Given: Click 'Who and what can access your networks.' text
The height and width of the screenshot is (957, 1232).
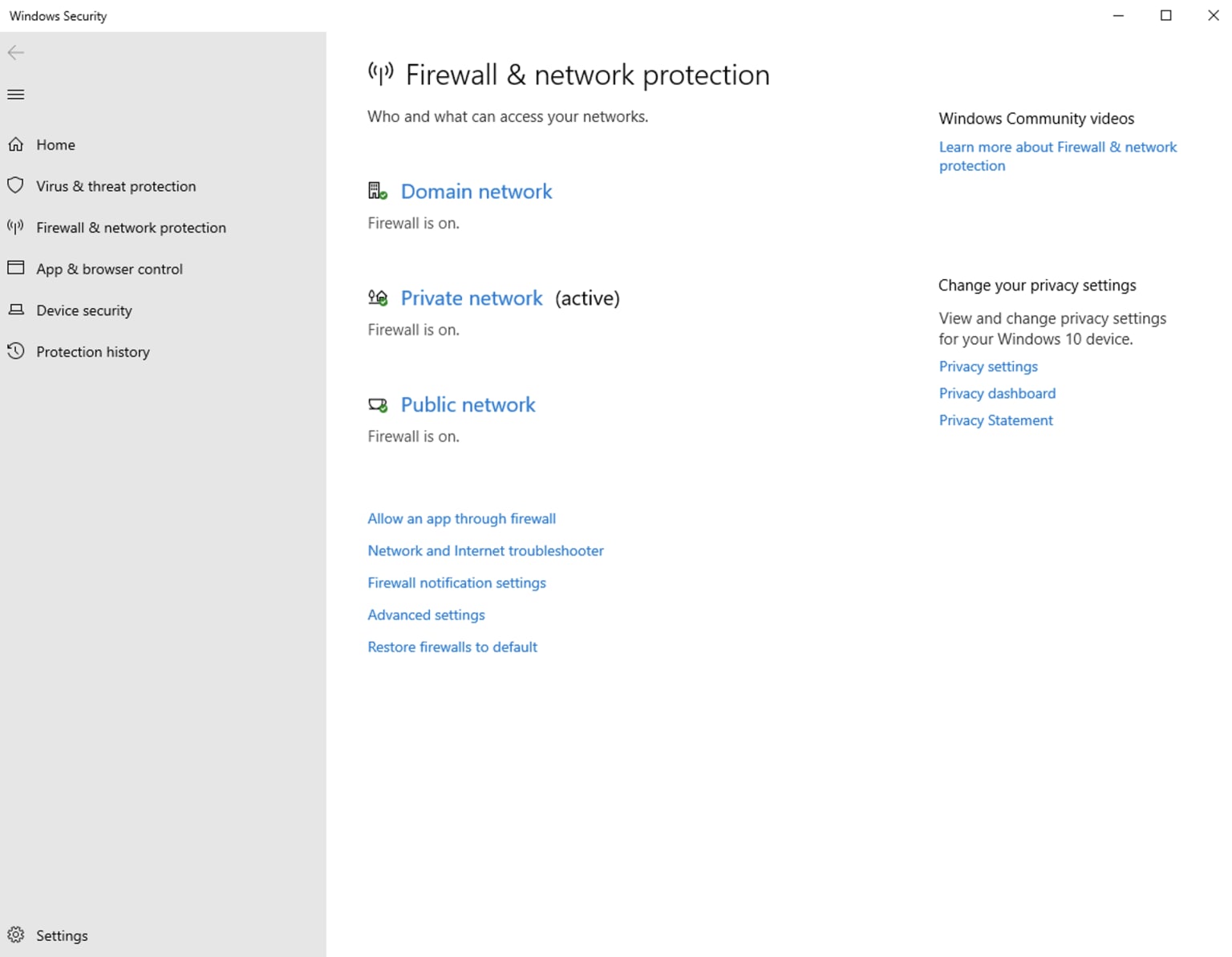Looking at the screenshot, I should 508,116.
